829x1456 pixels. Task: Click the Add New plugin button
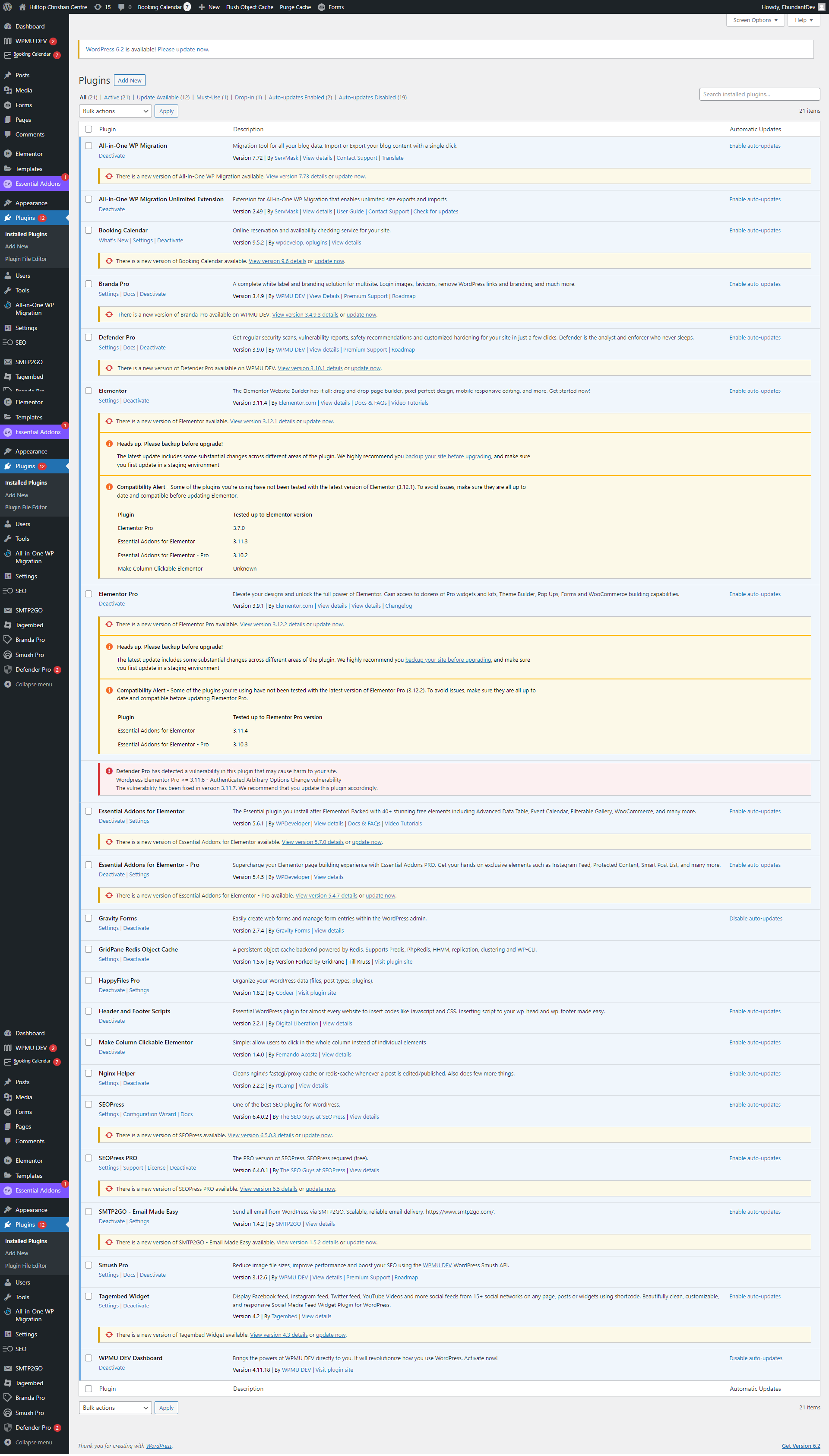coord(129,80)
